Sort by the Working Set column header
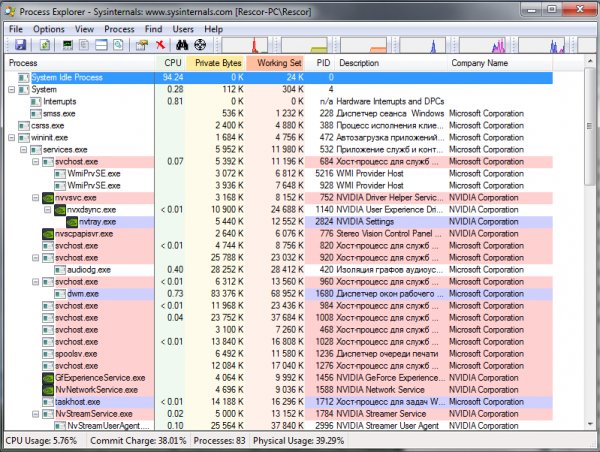The height and width of the screenshot is (452, 600). pyautogui.click(x=276, y=63)
